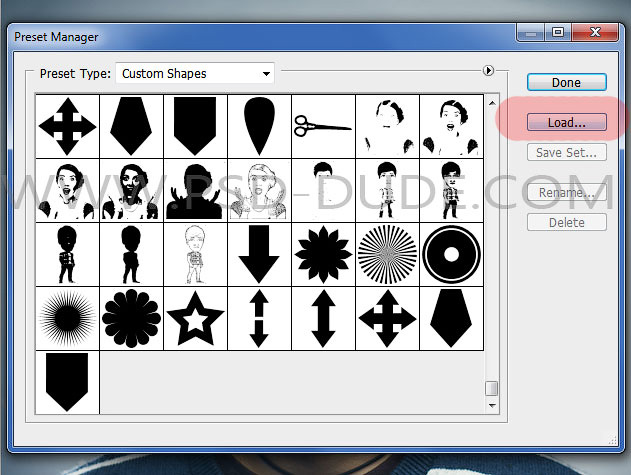Open the Preset Type dropdown
The height and width of the screenshot is (475, 631).
coord(195,74)
